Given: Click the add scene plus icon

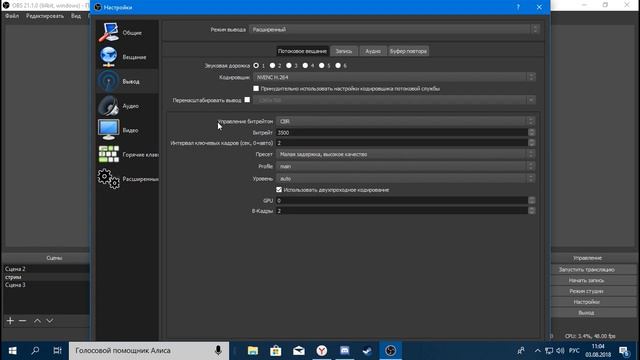Looking at the screenshot, I should pyautogui.click(x=10, y=321).
